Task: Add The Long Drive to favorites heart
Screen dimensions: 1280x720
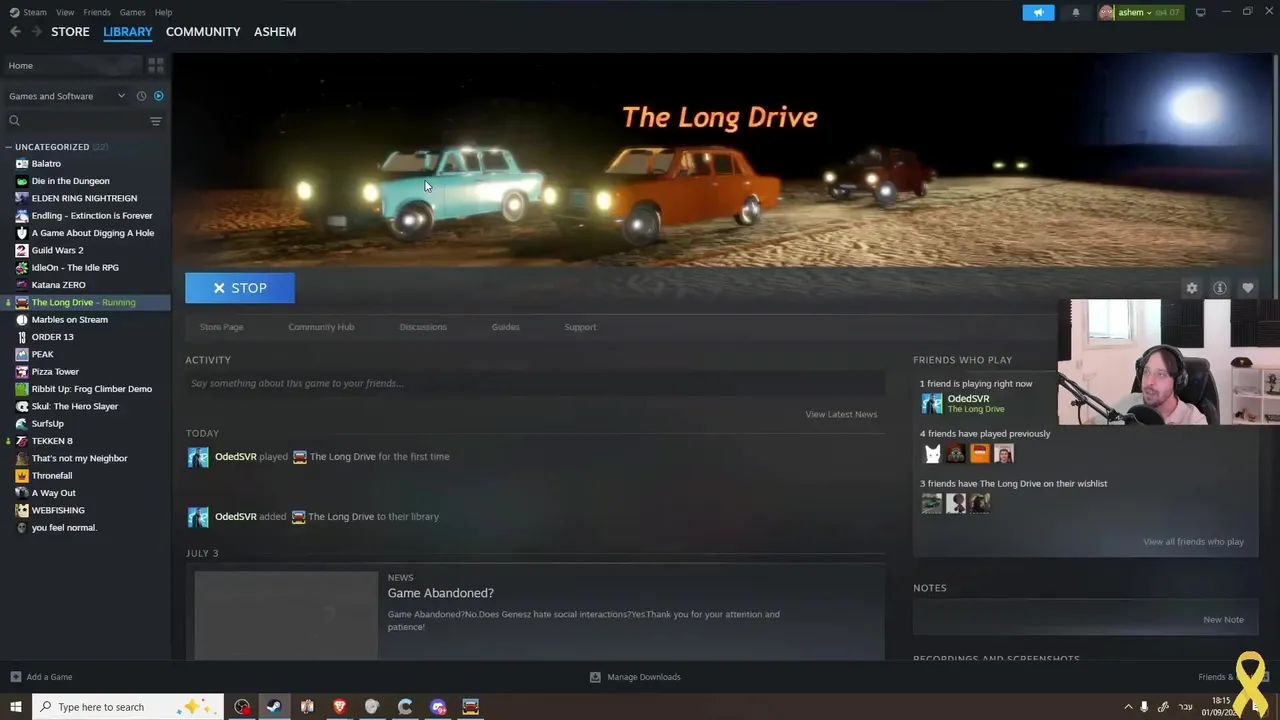Action: [x=1248, y=288]
